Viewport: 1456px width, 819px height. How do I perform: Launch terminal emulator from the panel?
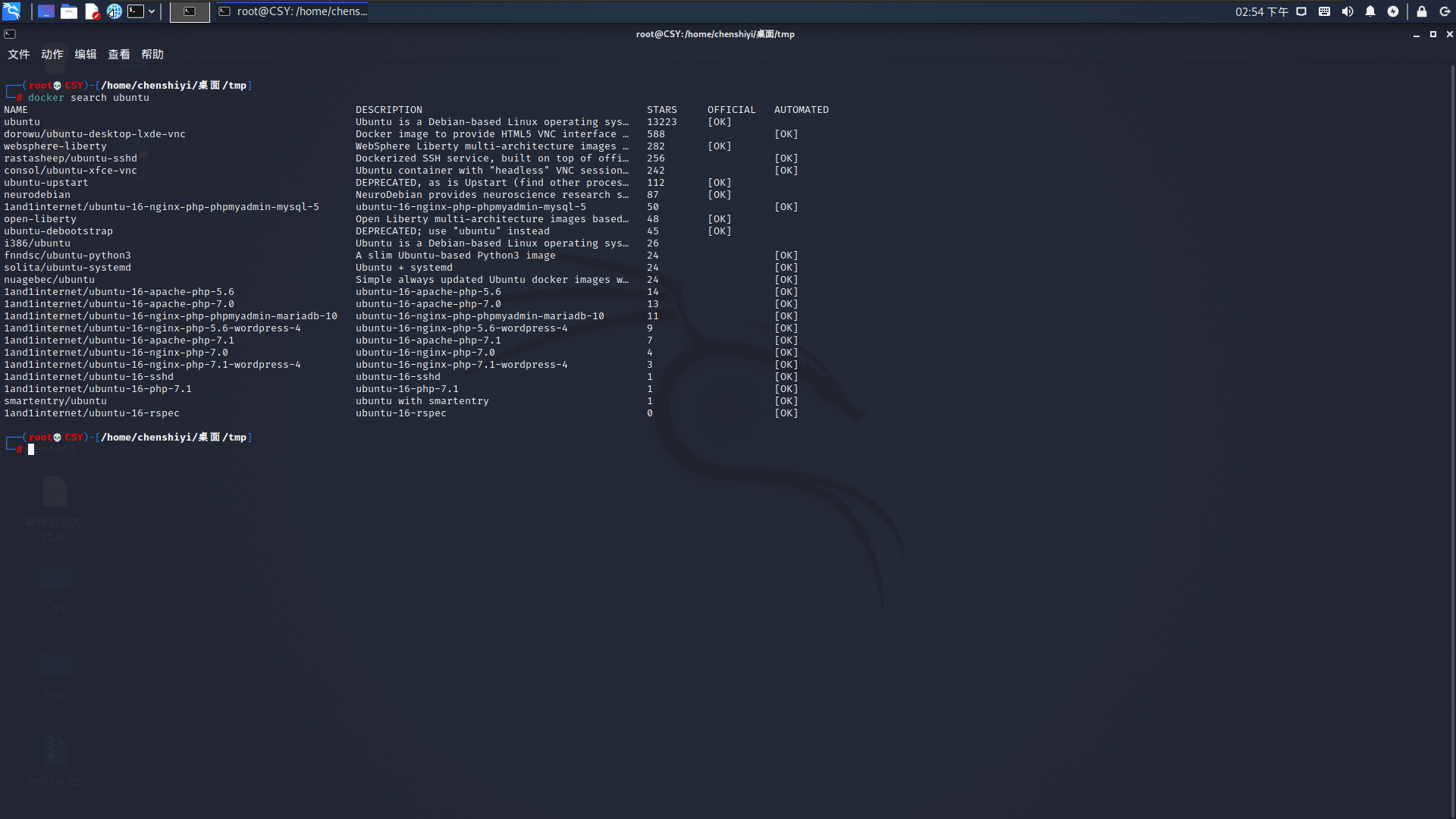(136, 11)
